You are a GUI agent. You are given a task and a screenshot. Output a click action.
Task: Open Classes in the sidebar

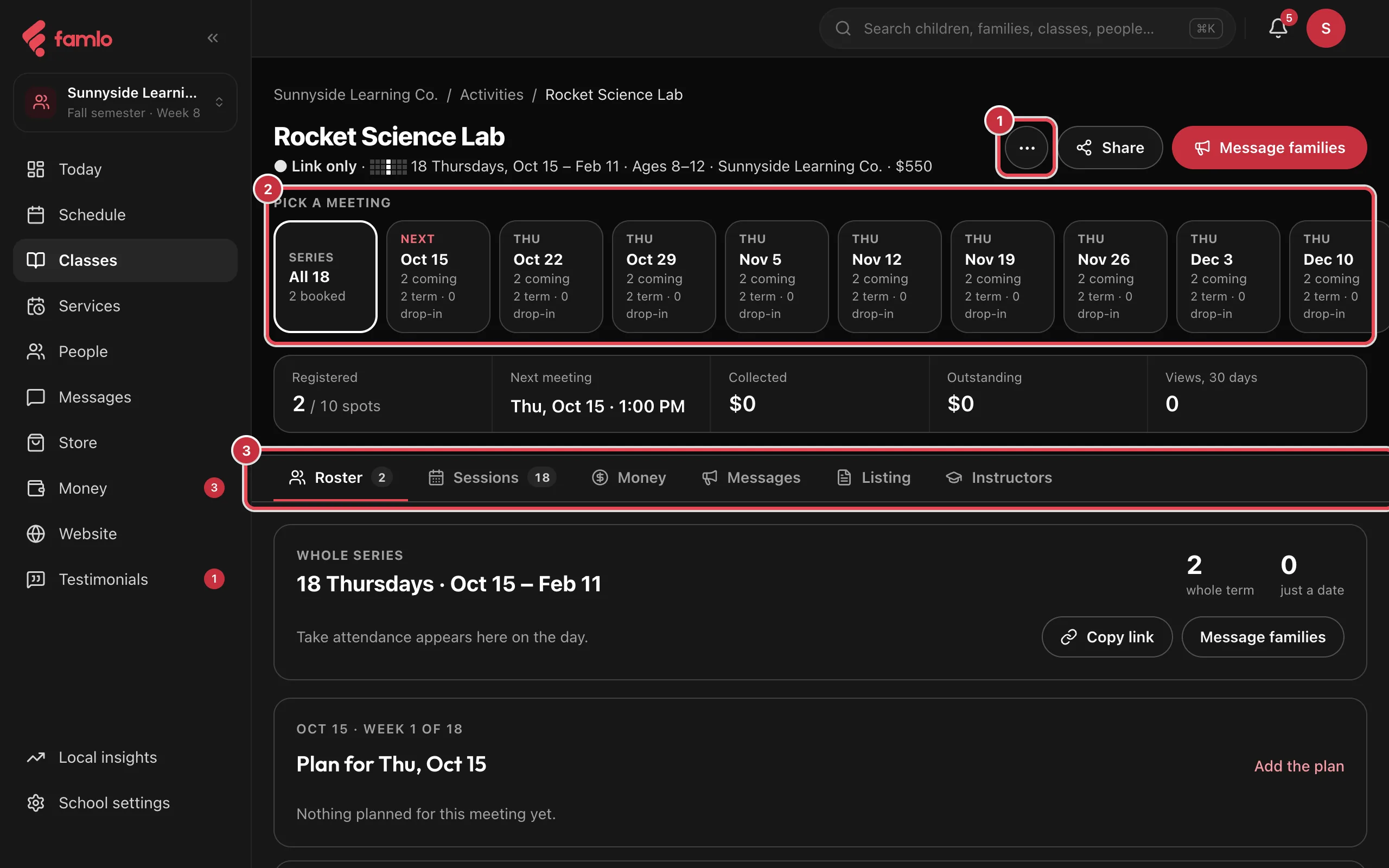click(x=125, y=260)
